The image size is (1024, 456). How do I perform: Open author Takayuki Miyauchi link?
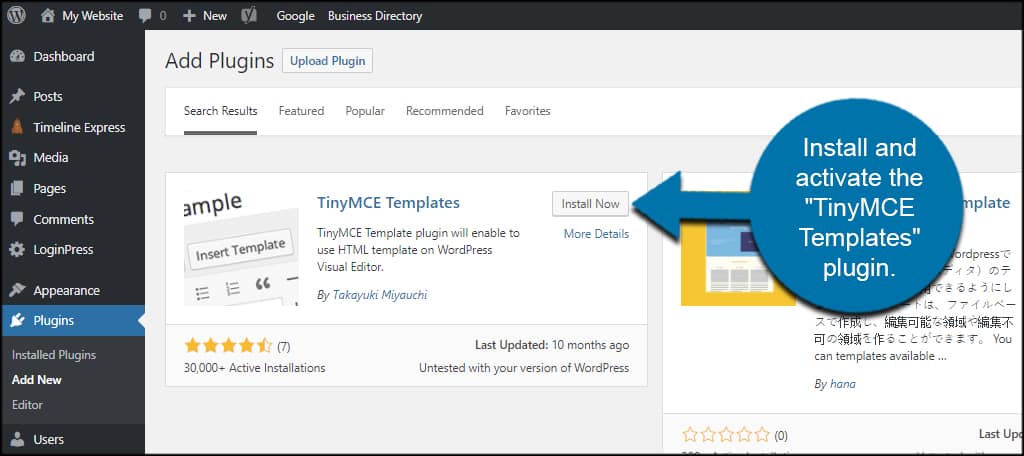coord(379,295)
